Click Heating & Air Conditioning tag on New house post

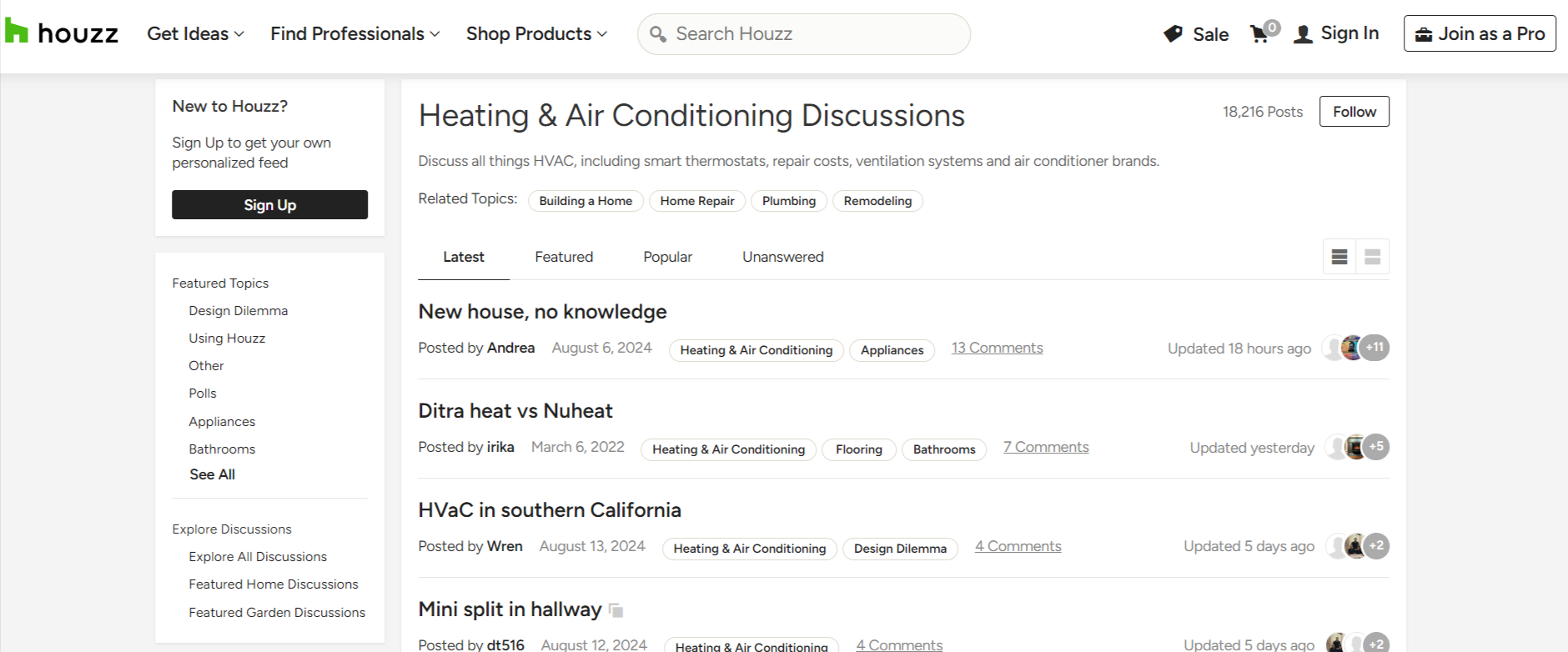coord(756,350)
